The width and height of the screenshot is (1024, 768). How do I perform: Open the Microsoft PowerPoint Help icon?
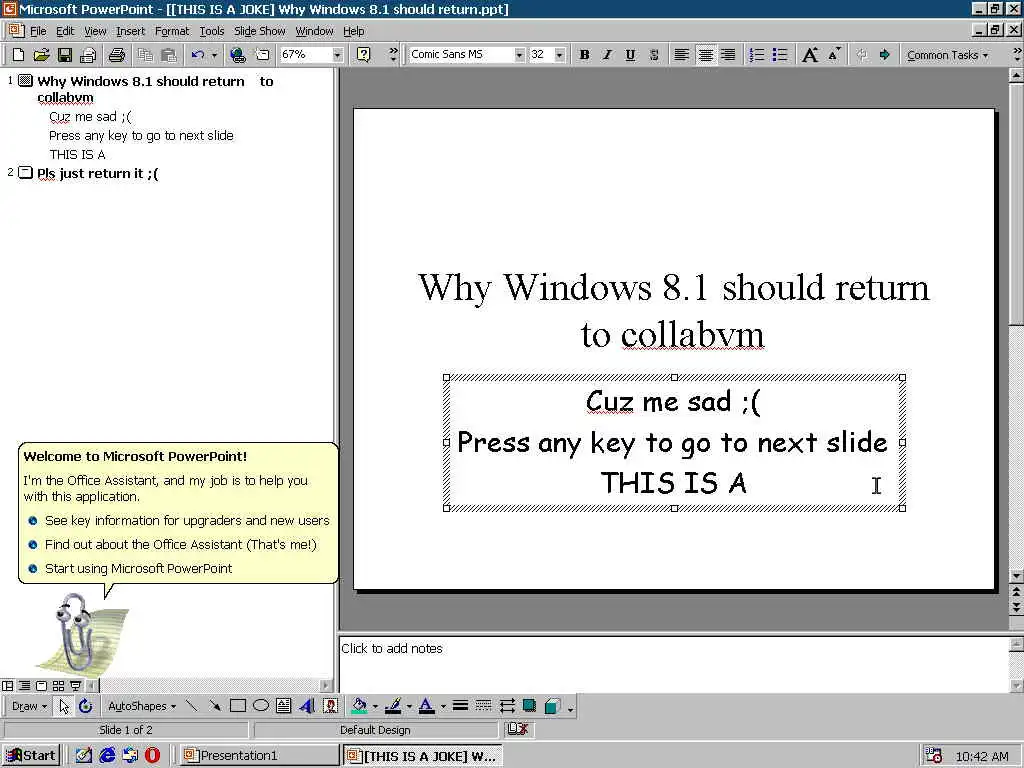[364, 55]
